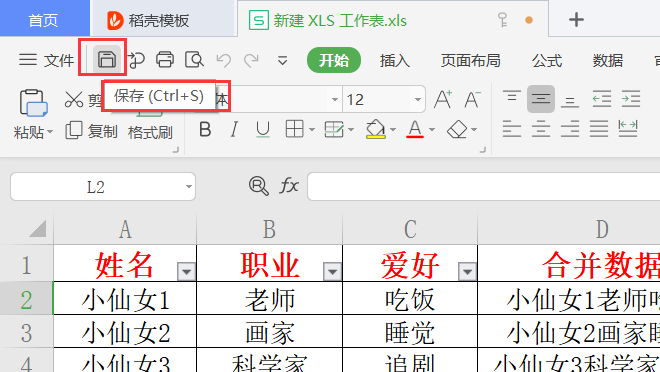Expand fill color dropdown arrow
Screen dimensions: 660x372
(393, 130)
